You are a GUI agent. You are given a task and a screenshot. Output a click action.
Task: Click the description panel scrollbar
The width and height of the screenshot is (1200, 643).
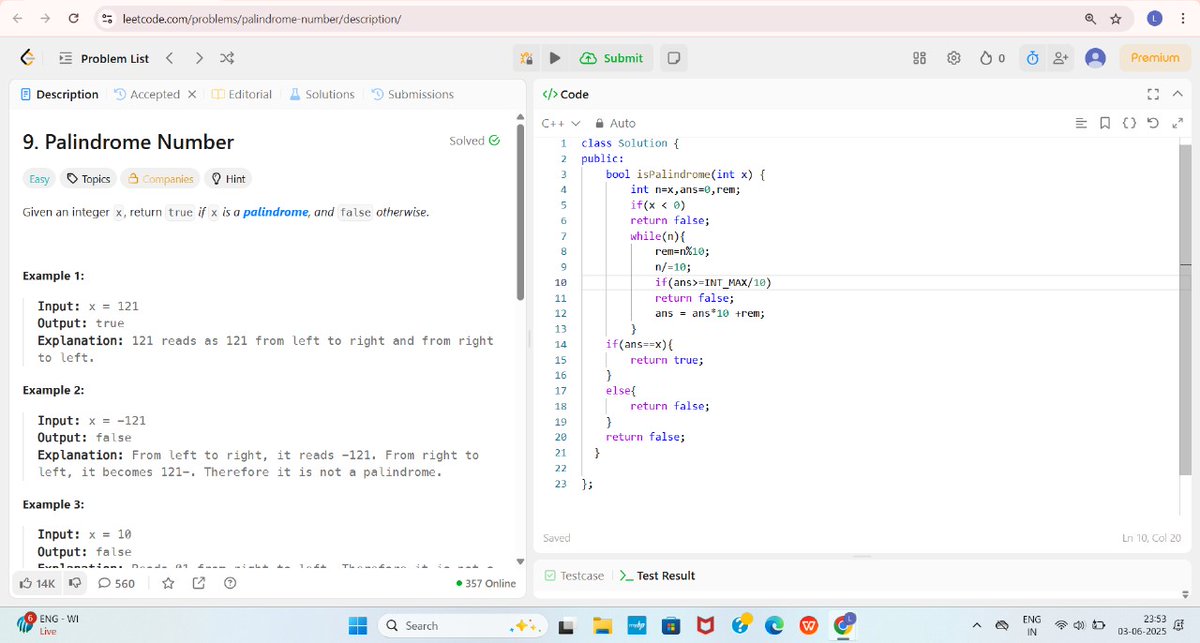click(x=519, y=210)
